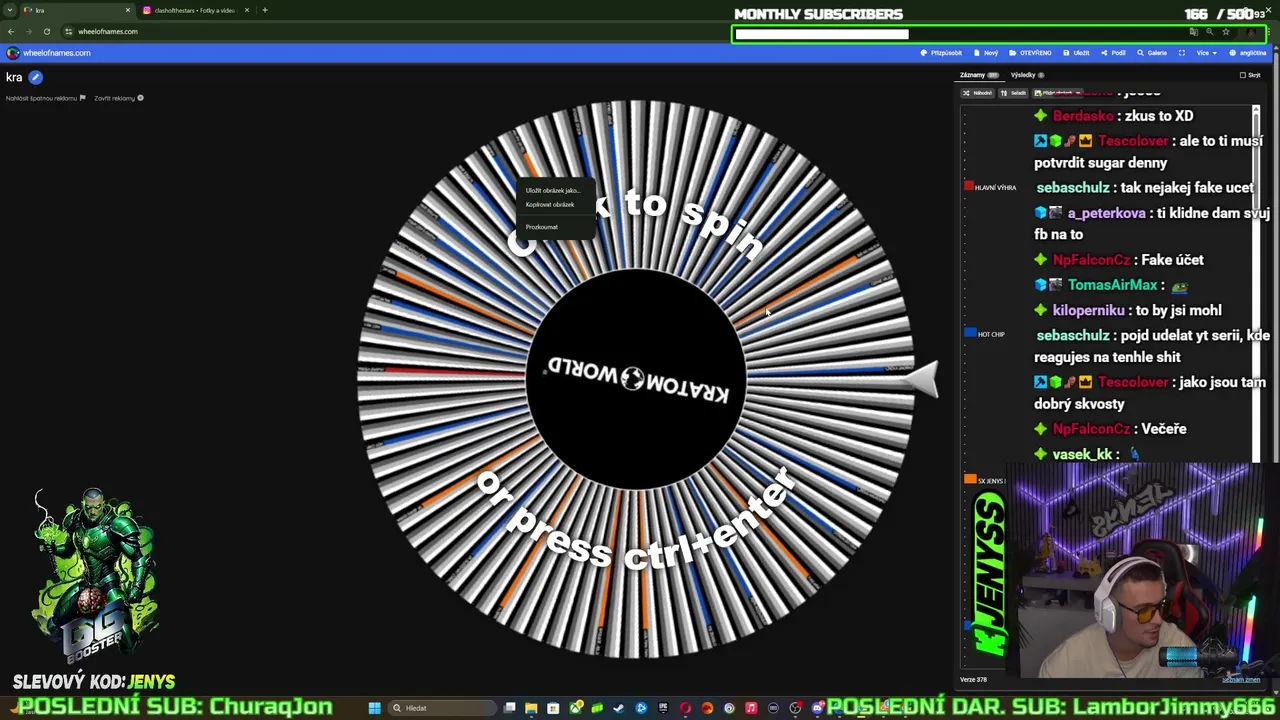Viewport: 1280px width, 720px height.
Task: Click the Hledat taskbar search box
Action: coord(442,708)
